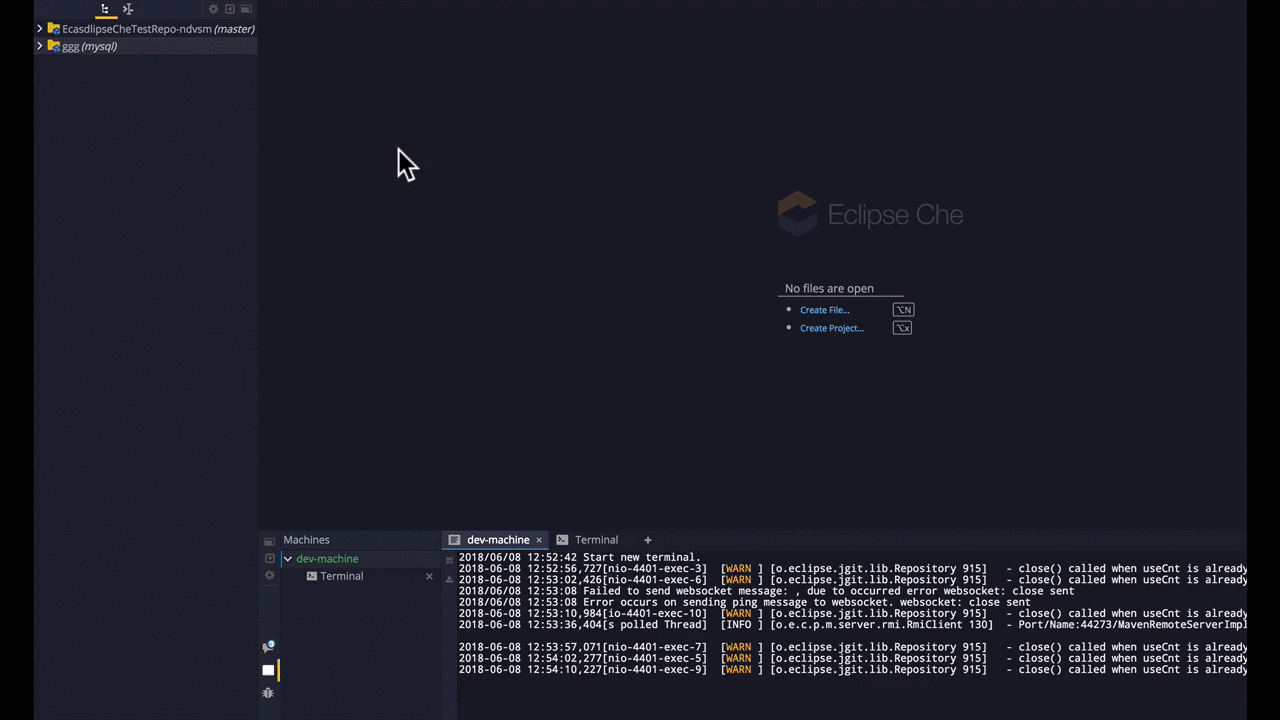Open the Debug panel bug icon
This screenshot has height=720, width=1280.
tap(268, 692)
